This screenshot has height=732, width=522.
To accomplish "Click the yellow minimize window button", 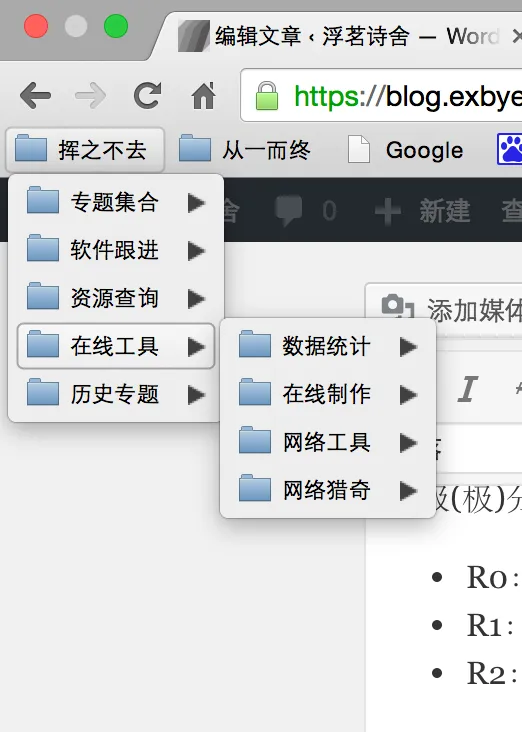I will (x=76, y=26).
